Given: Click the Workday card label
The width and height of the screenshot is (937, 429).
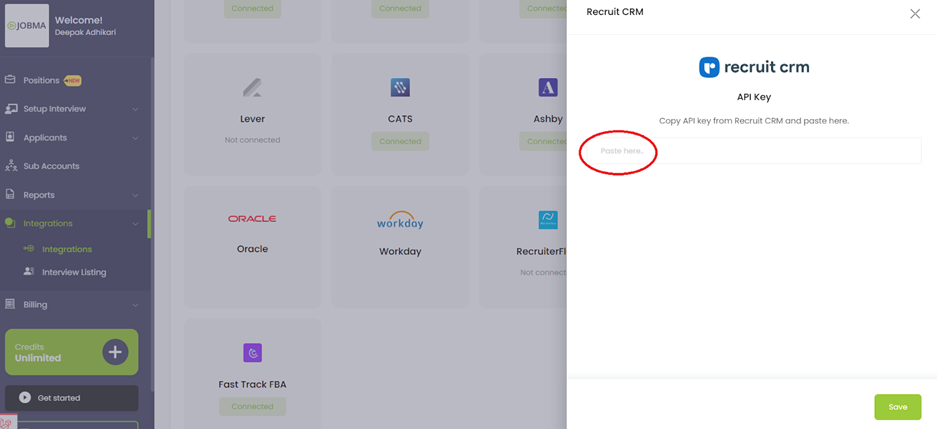Looking at the screenshot, I should click(400, 252).
